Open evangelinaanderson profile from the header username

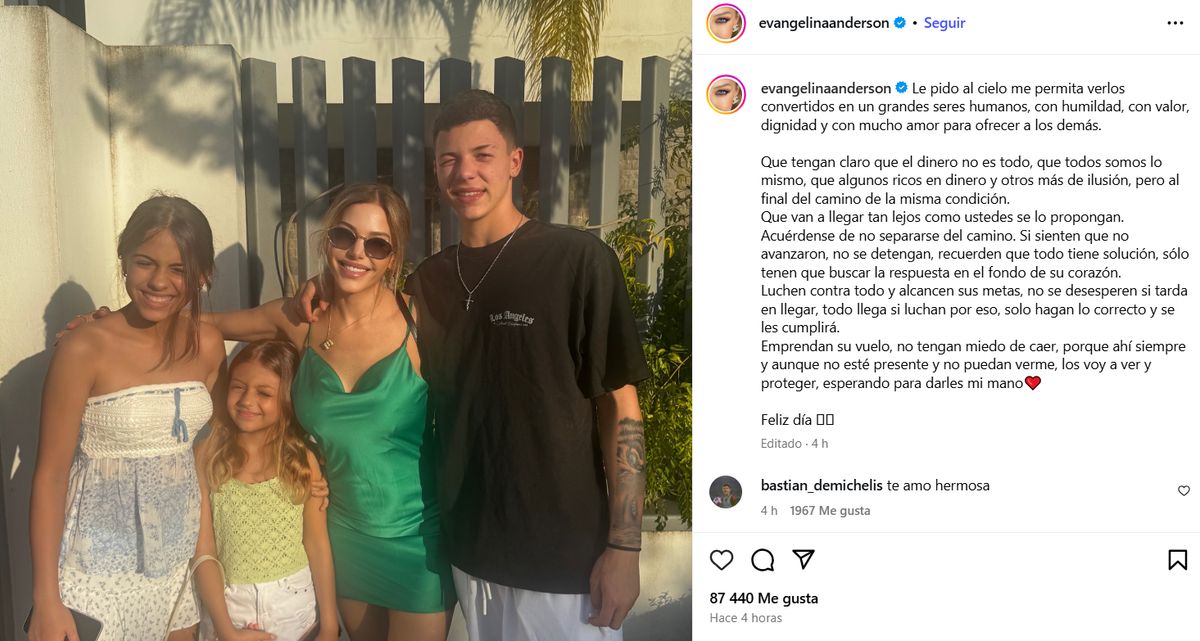[824, 23]
